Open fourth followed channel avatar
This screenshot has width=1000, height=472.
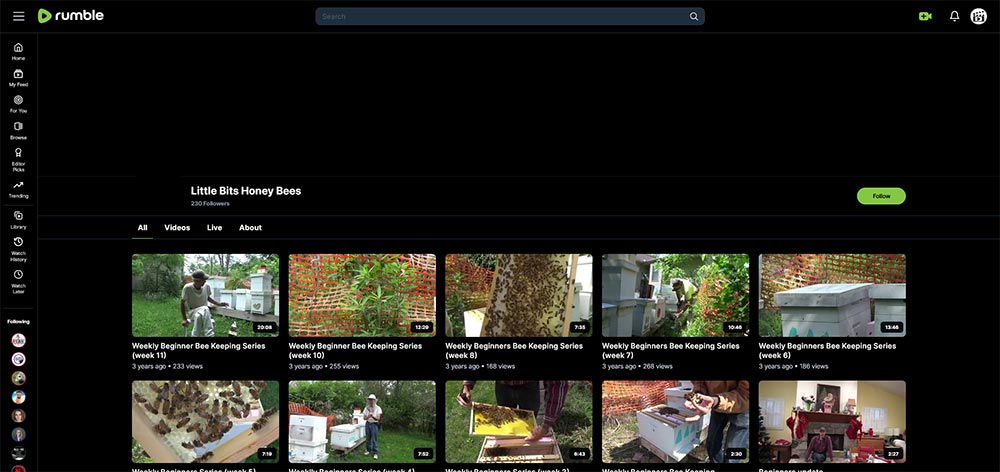(x=18, y=397)
